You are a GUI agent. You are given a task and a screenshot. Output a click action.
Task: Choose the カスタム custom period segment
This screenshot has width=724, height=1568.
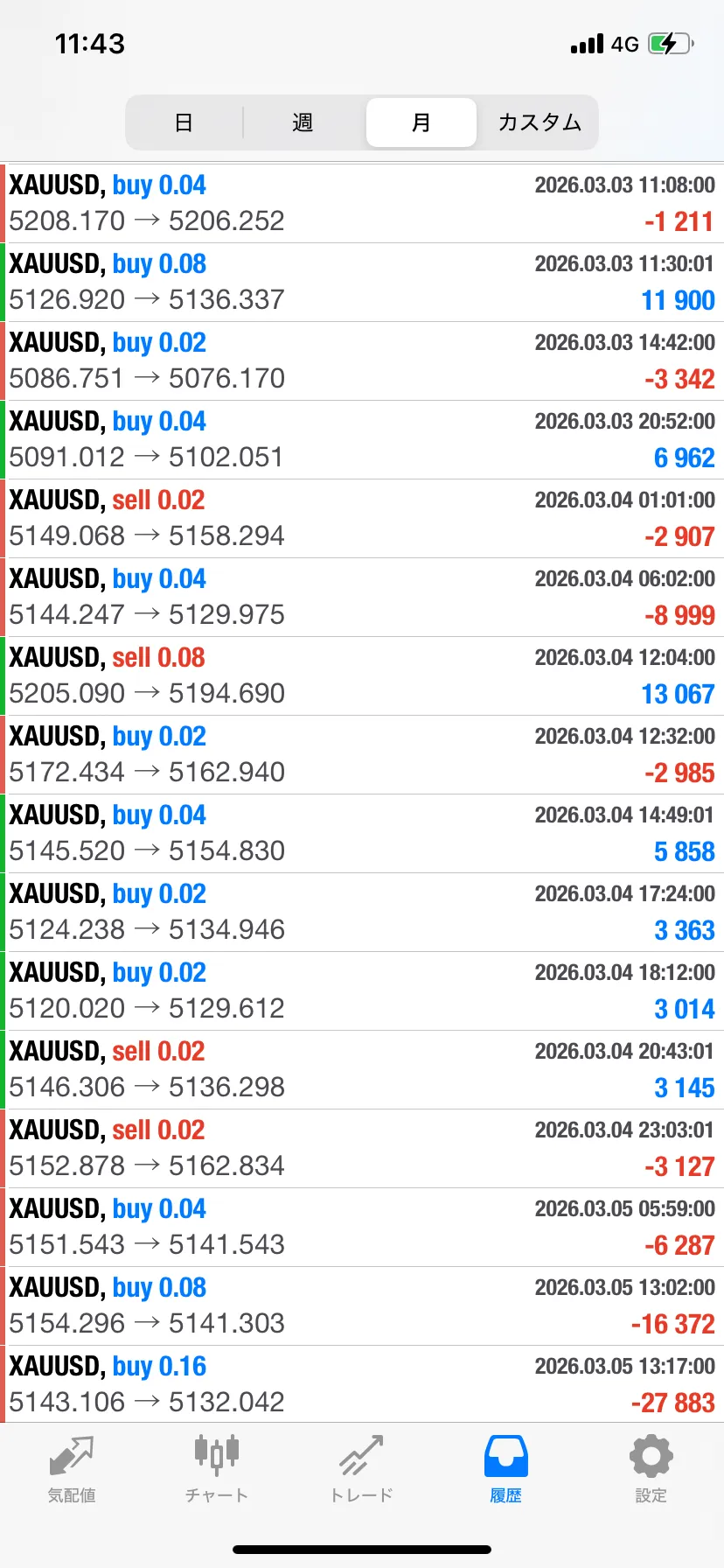[540, 122]
